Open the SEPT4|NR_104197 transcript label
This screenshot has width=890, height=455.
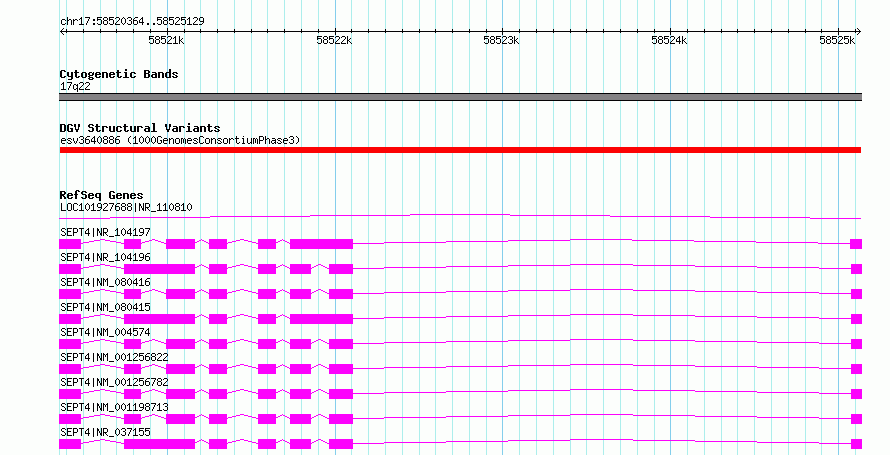click(105, 232)
